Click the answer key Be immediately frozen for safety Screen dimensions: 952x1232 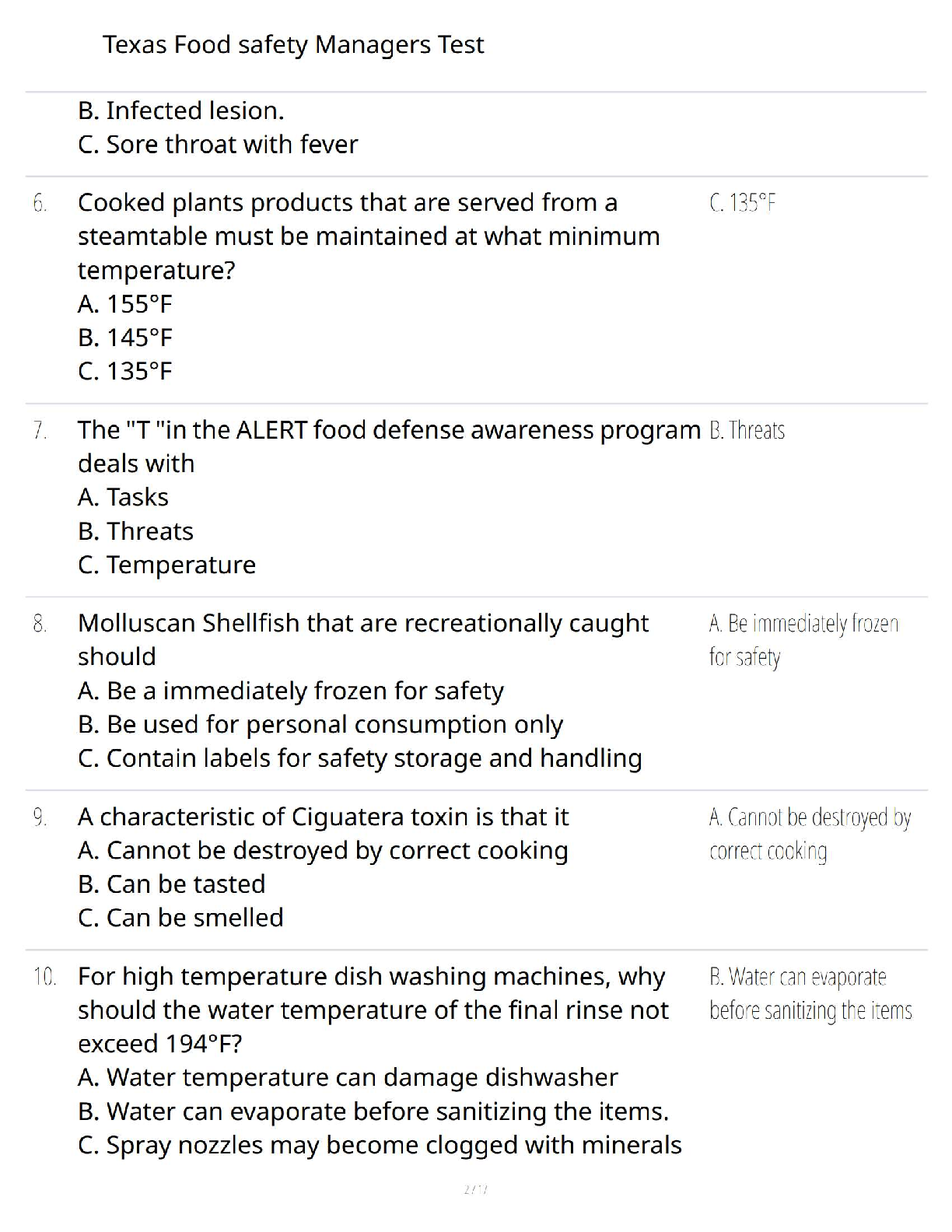click(x=803, y=640)
